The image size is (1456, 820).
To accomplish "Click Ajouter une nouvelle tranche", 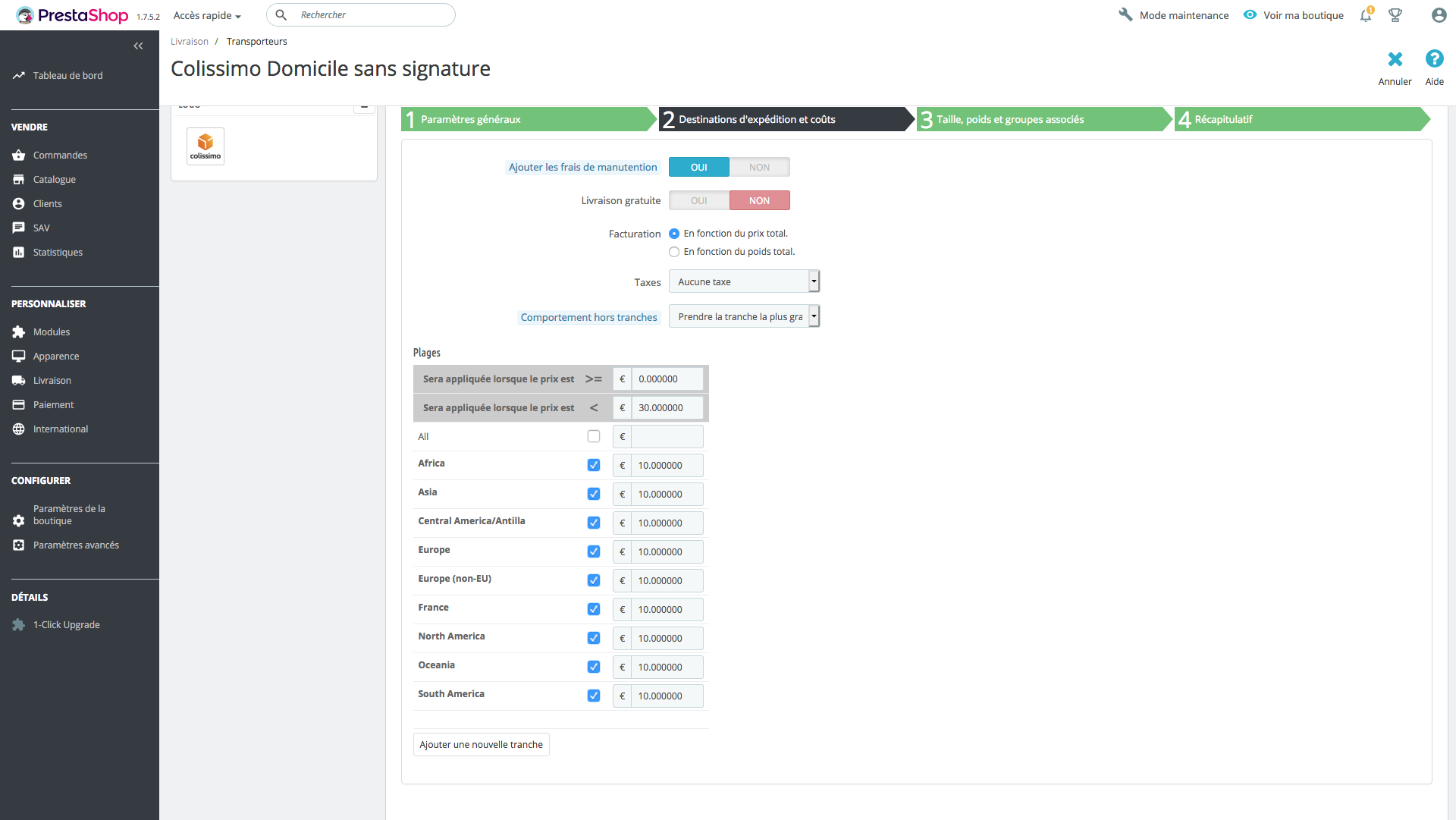I will (x=482, y=744).
